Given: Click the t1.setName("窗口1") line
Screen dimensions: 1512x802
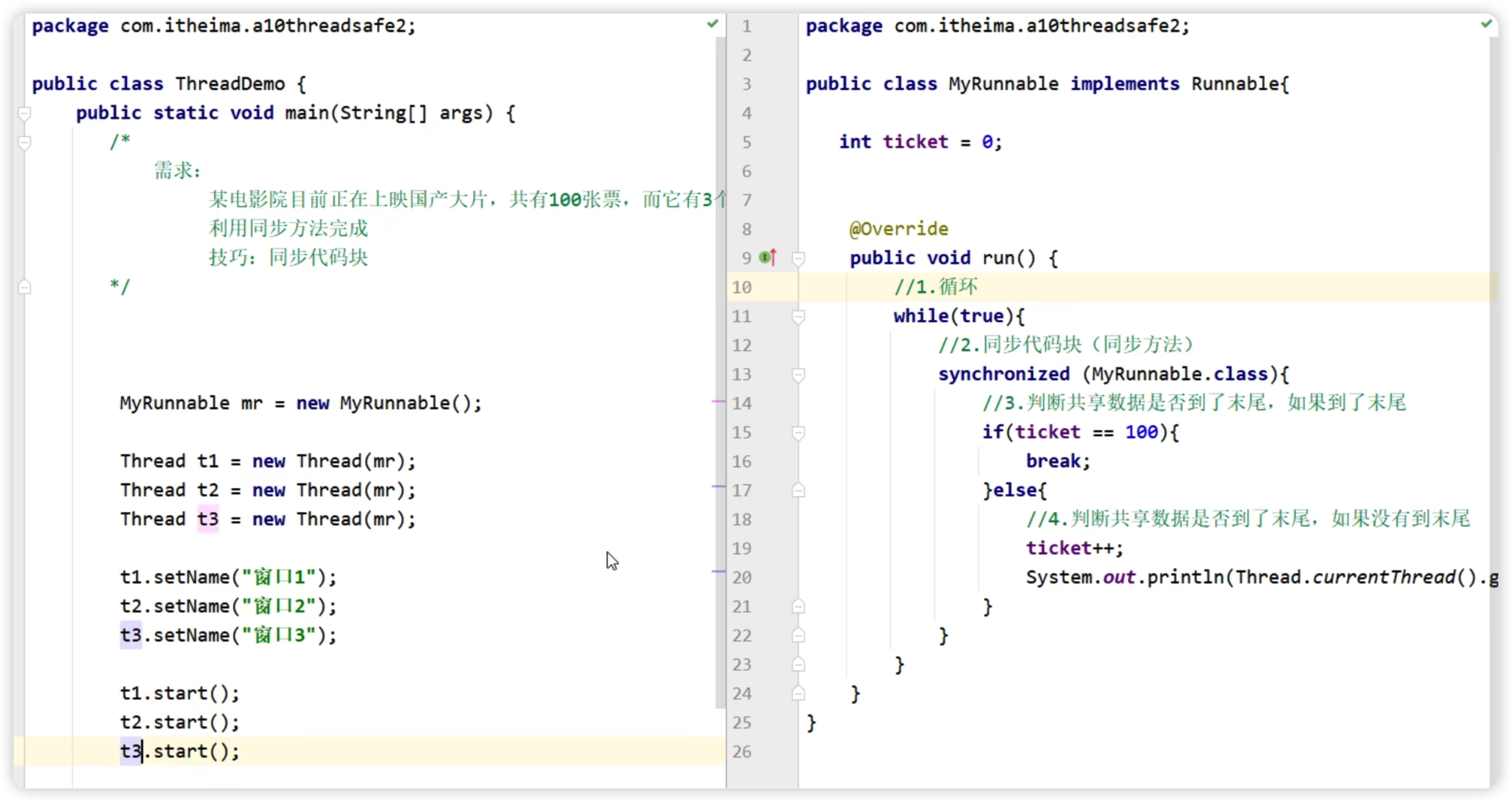Looking at the screenshot, I should (x=228, y=577).
